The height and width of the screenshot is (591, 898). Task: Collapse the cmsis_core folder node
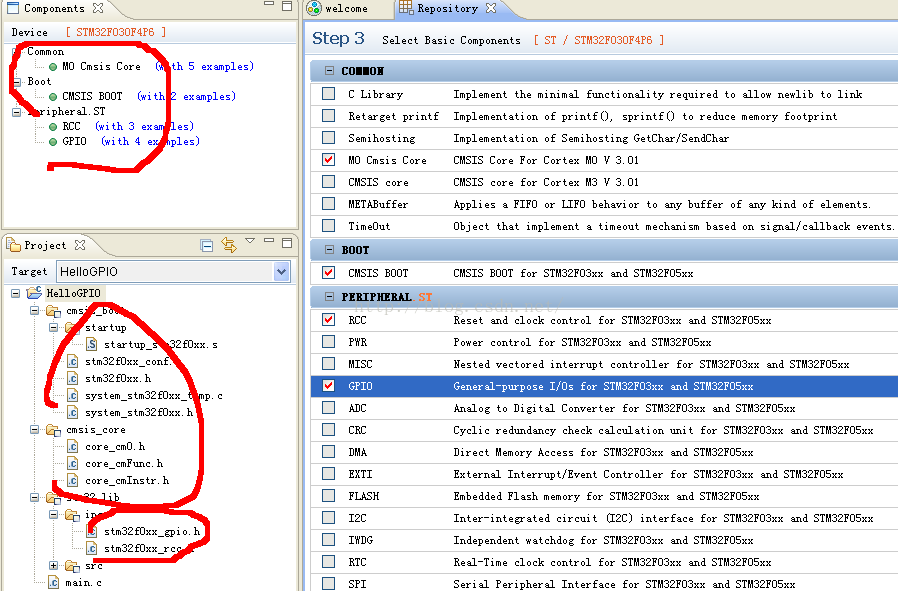click(x=35, y=430)
